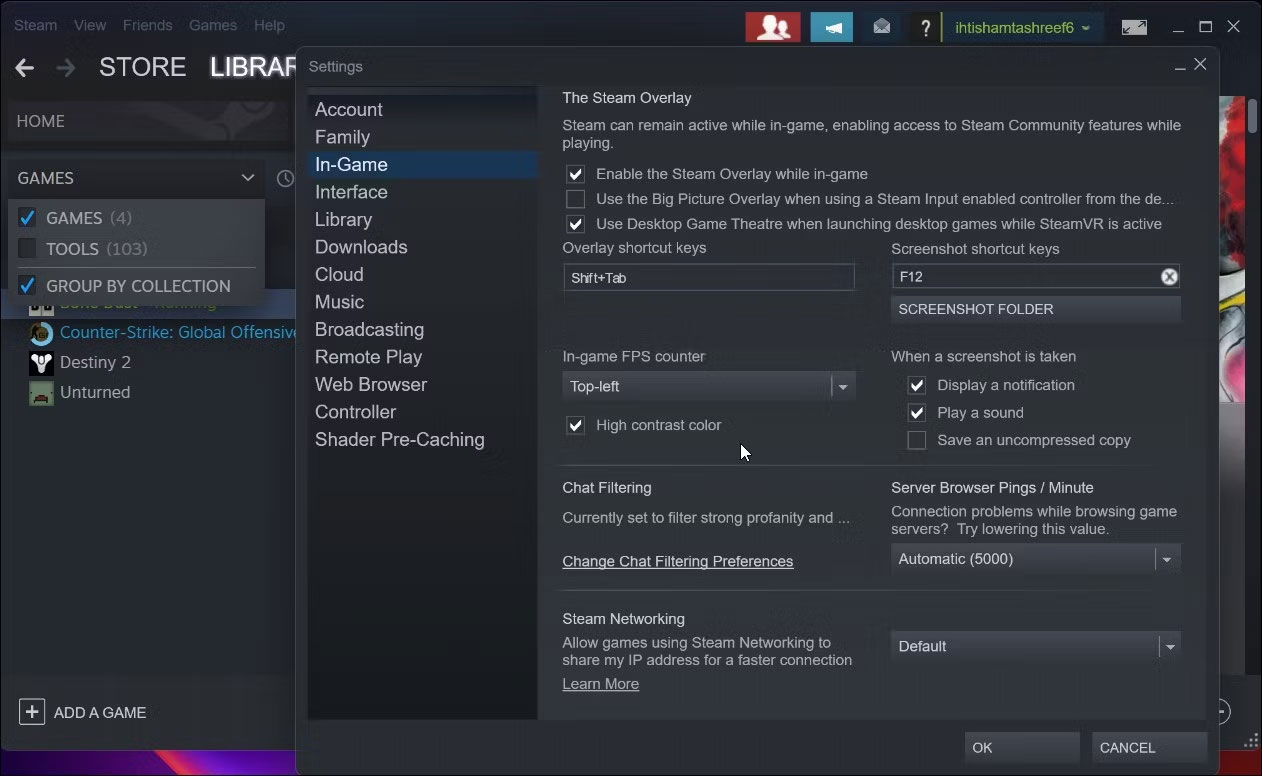Click Change Chat Filtering Preferences link

677,562
